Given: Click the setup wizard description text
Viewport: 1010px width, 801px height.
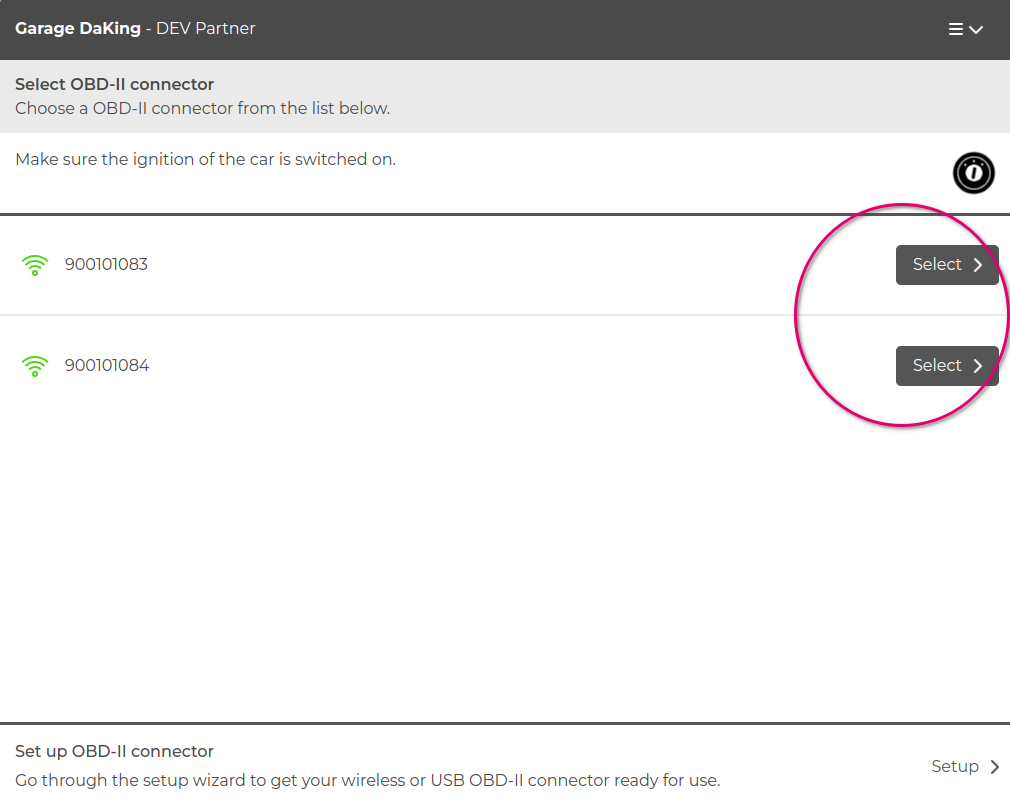Looking at the screenshot, I should click(367, 780).
